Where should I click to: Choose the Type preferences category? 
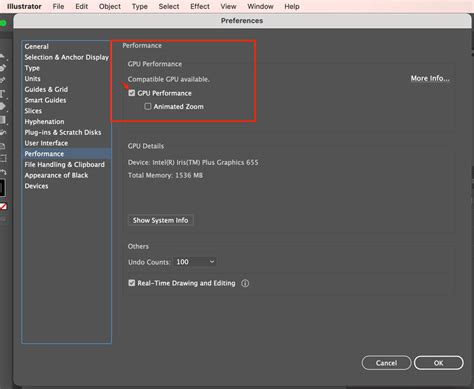click(66, 68)
